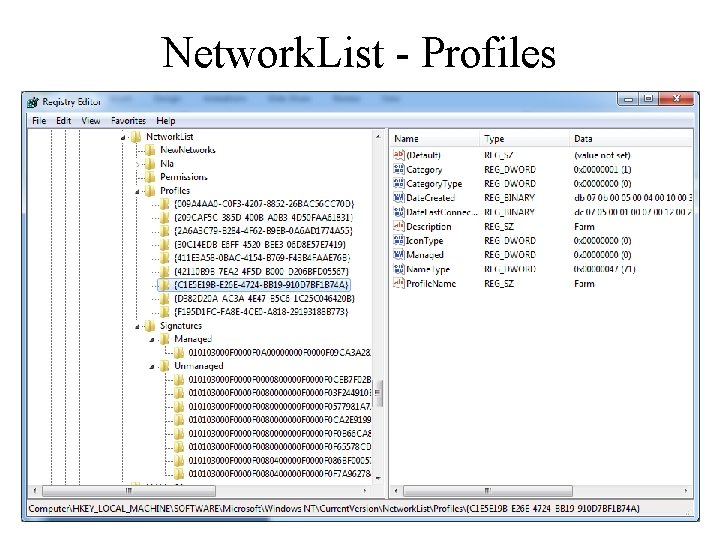
Task: Select the ProfileName value Form
Action: pos(584,284)
